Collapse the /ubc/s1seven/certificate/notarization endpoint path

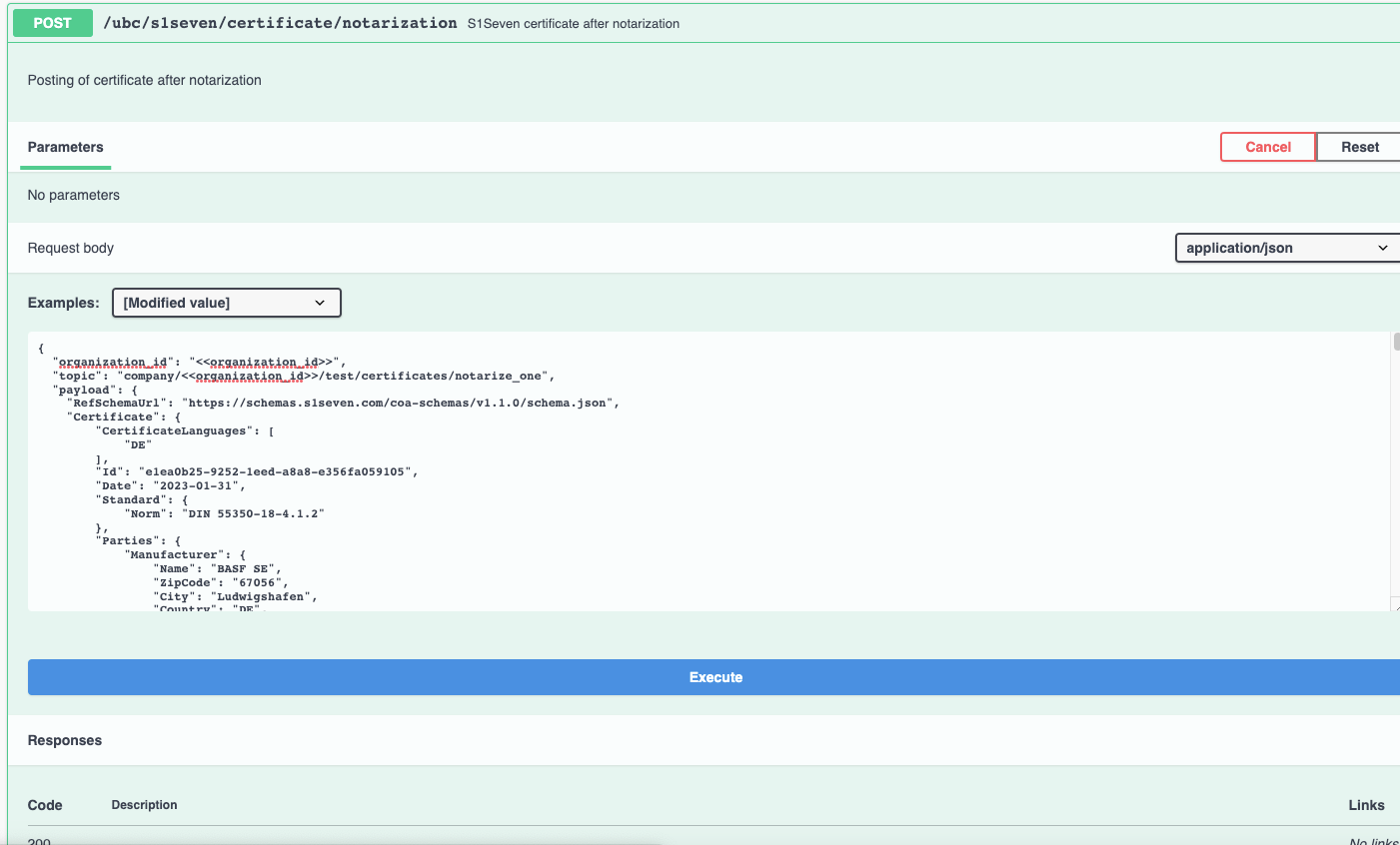pos(280,23)
